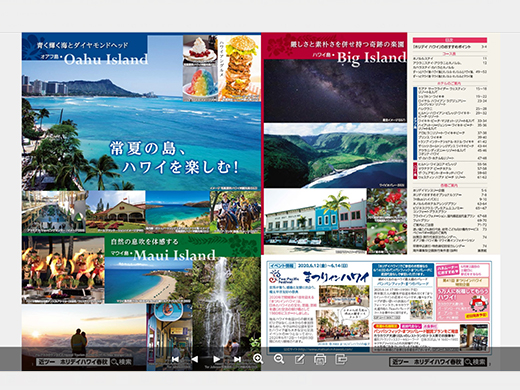Click the waterfall photo
Image resolution: width=520 pixels, height=390 pixels.
click(x=227, y=308)
